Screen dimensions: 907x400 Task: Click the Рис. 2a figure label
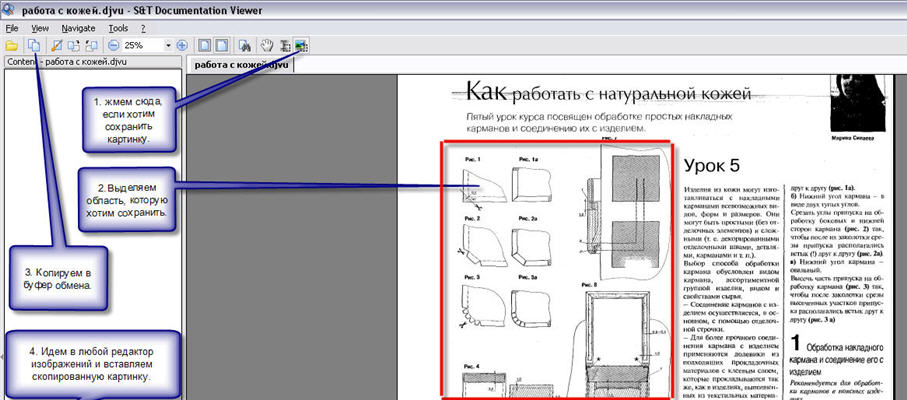point(528,218)
